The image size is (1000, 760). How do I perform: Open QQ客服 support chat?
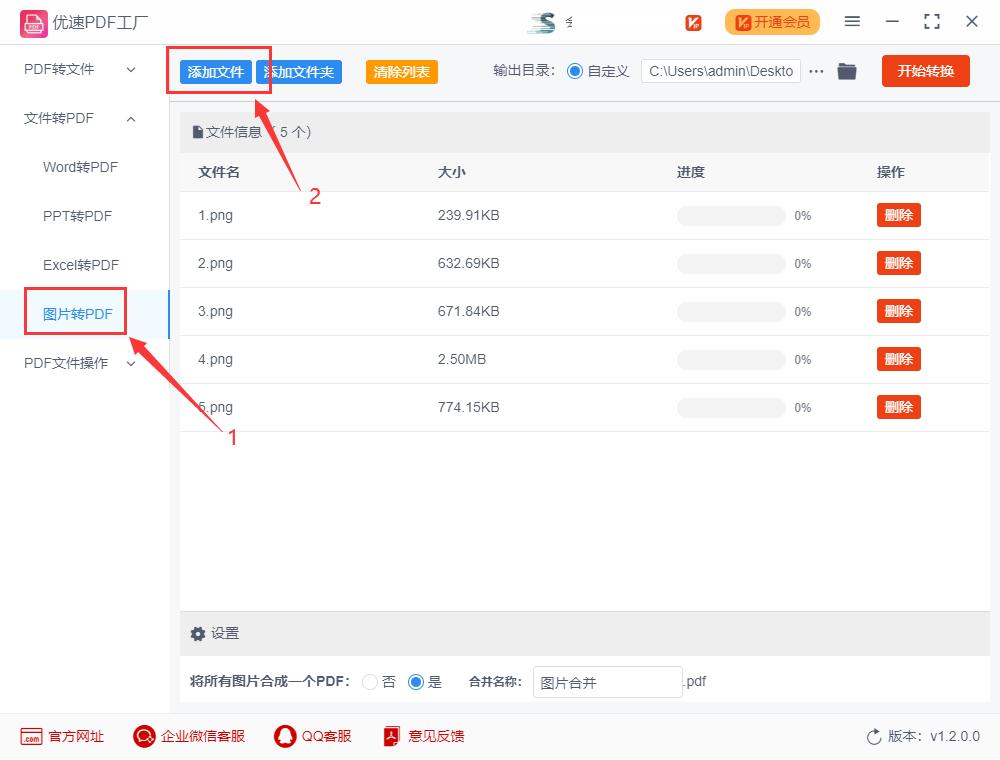[283, 736]
